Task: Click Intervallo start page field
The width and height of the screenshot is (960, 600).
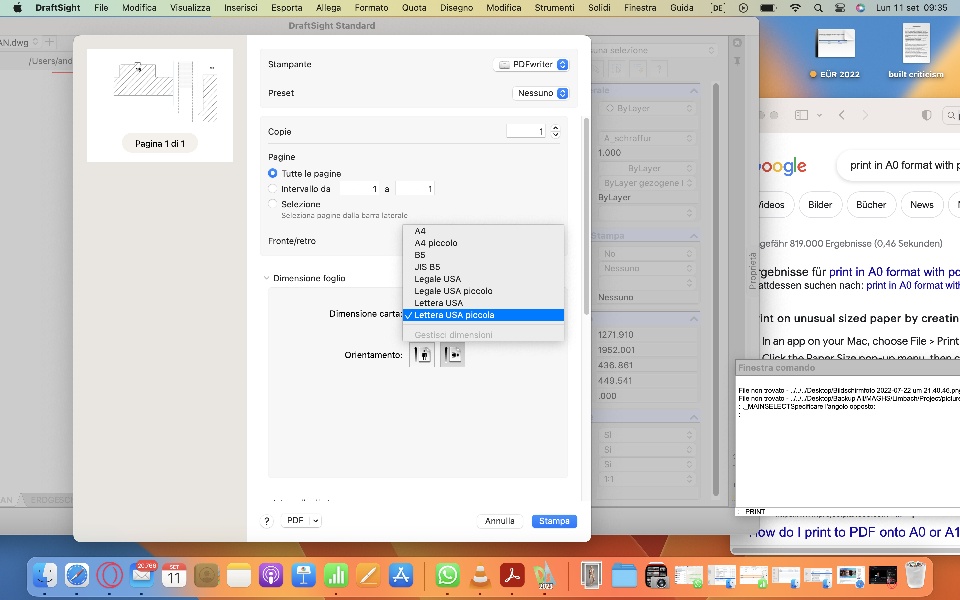Action: (x=359, y=189)
